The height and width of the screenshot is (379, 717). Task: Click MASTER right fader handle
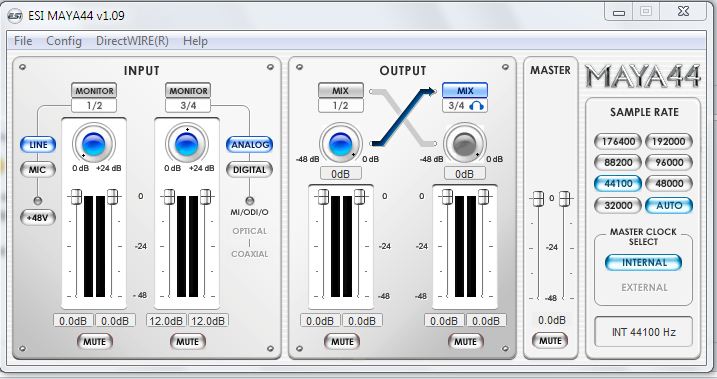point(565,199)
